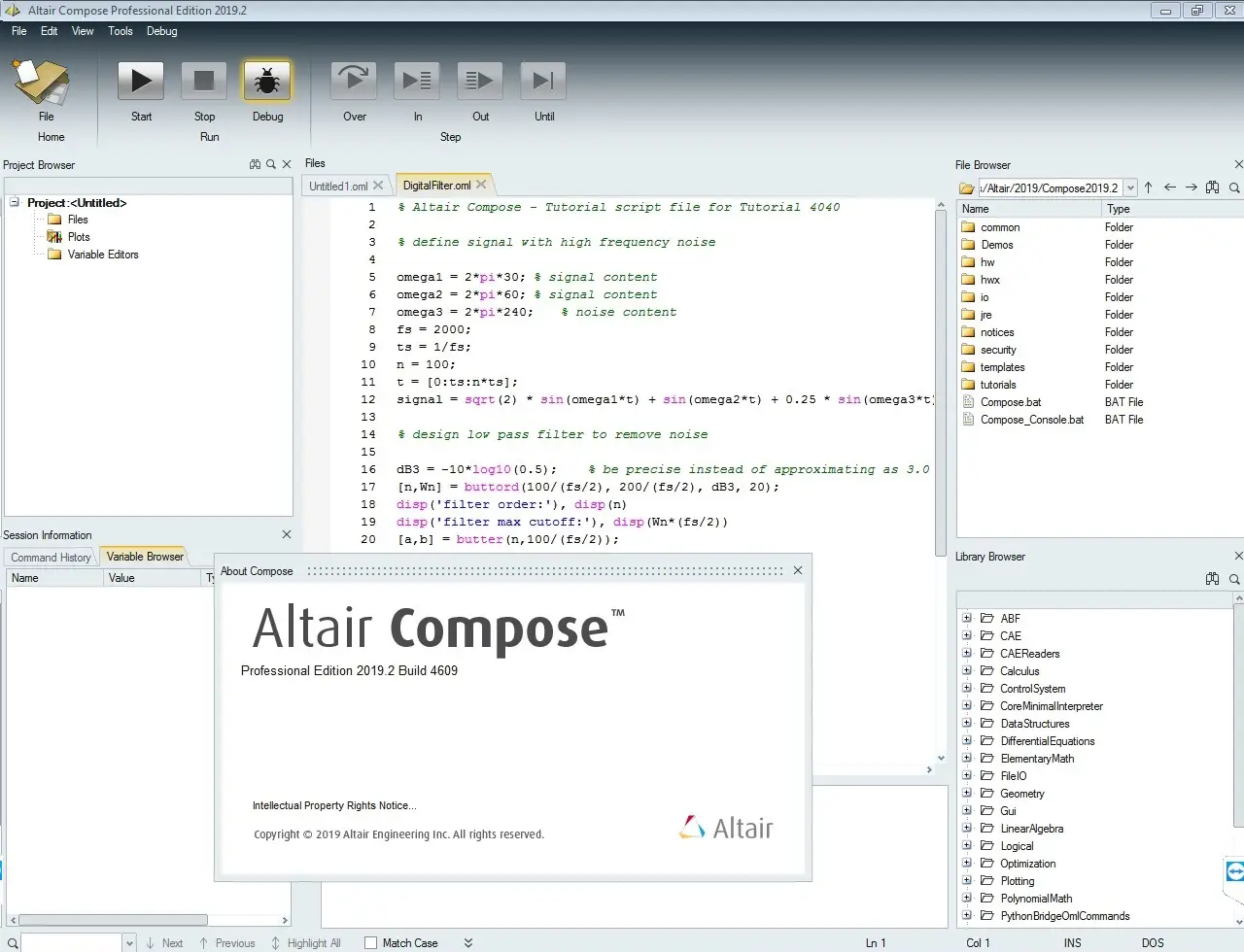Expand the Optimization library node

pos(966,863)
